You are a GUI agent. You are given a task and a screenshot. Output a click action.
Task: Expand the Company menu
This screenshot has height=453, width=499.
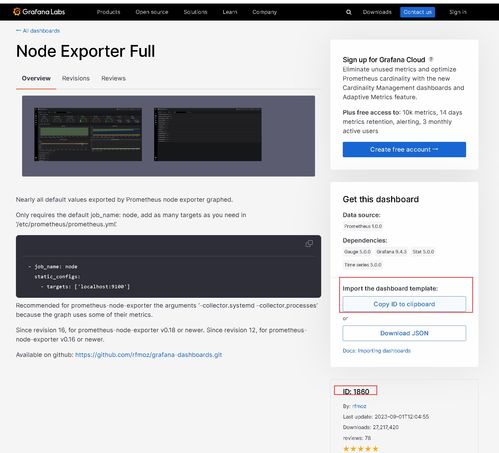[264, 12]
